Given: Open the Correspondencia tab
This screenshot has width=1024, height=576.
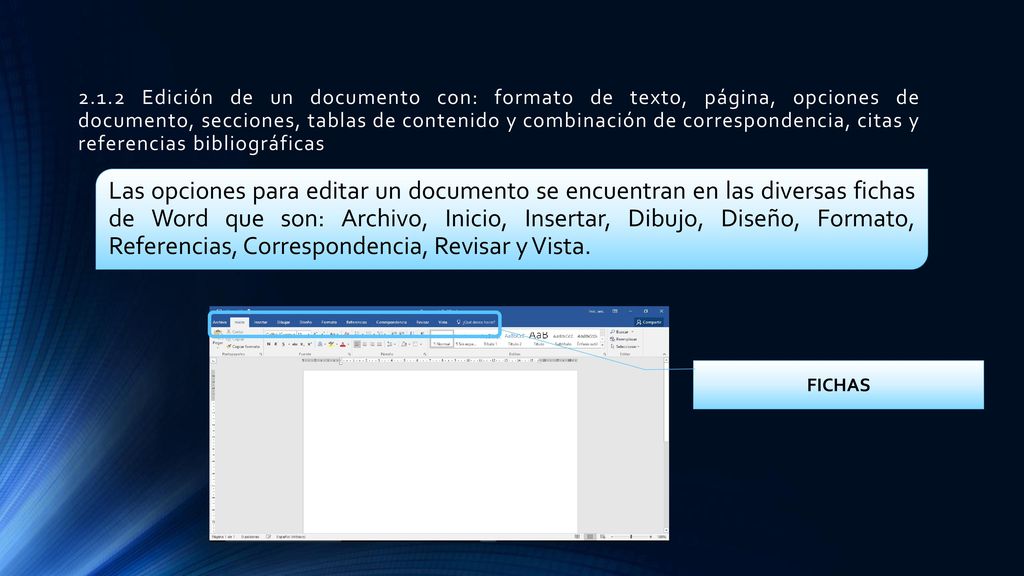Looking at the screenshot, I should pos(391,322).
